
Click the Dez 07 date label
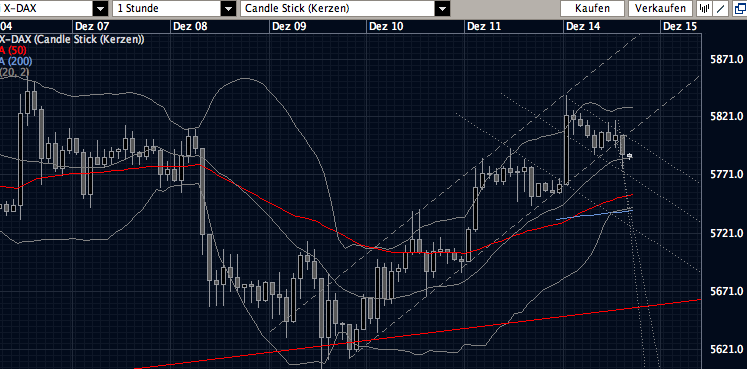(x=92, y=27)
